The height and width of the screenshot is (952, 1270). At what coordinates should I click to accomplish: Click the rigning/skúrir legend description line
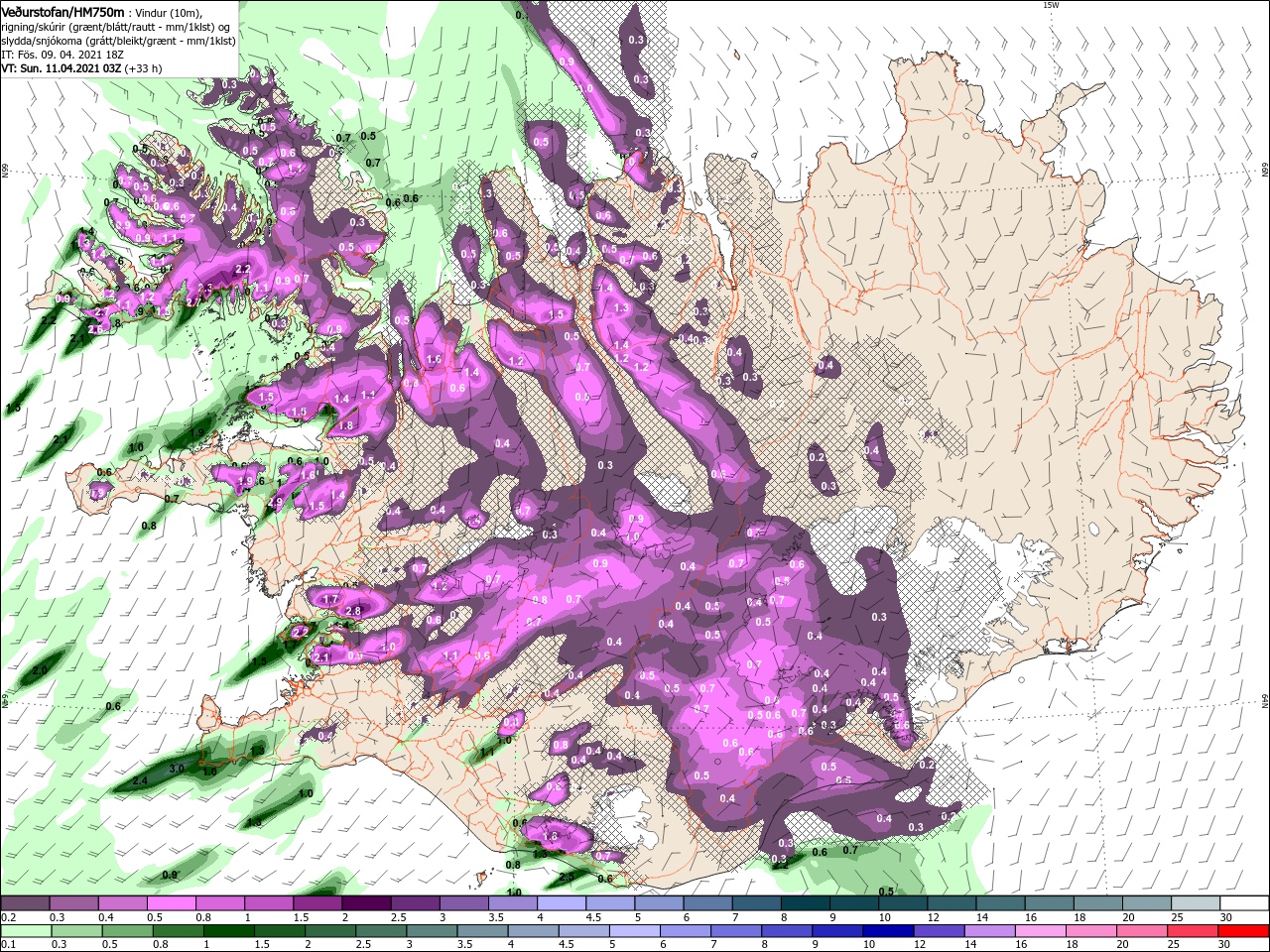[x=114, y=27]
